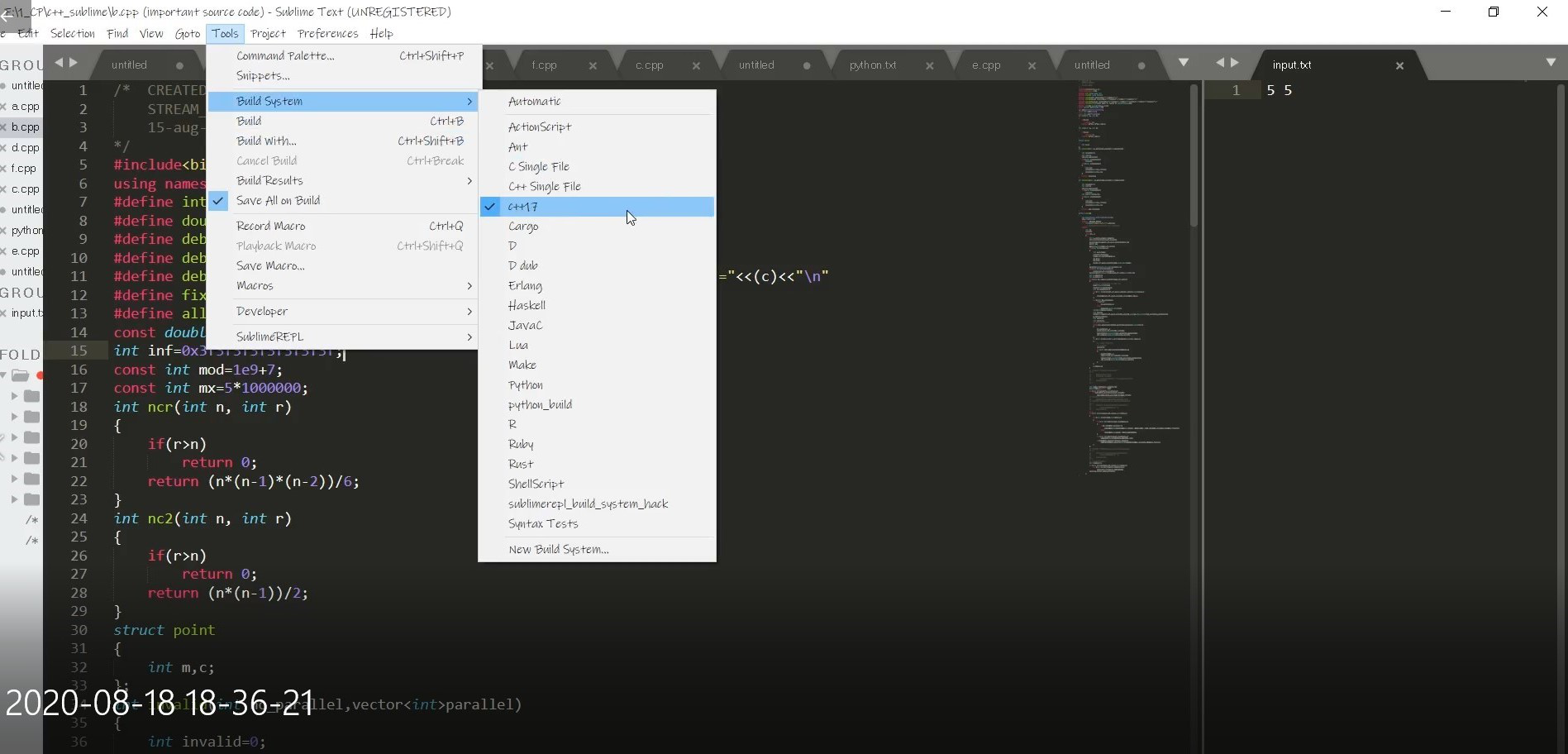
Task: Open right pane tab list dropdown
Action: 1551,63
